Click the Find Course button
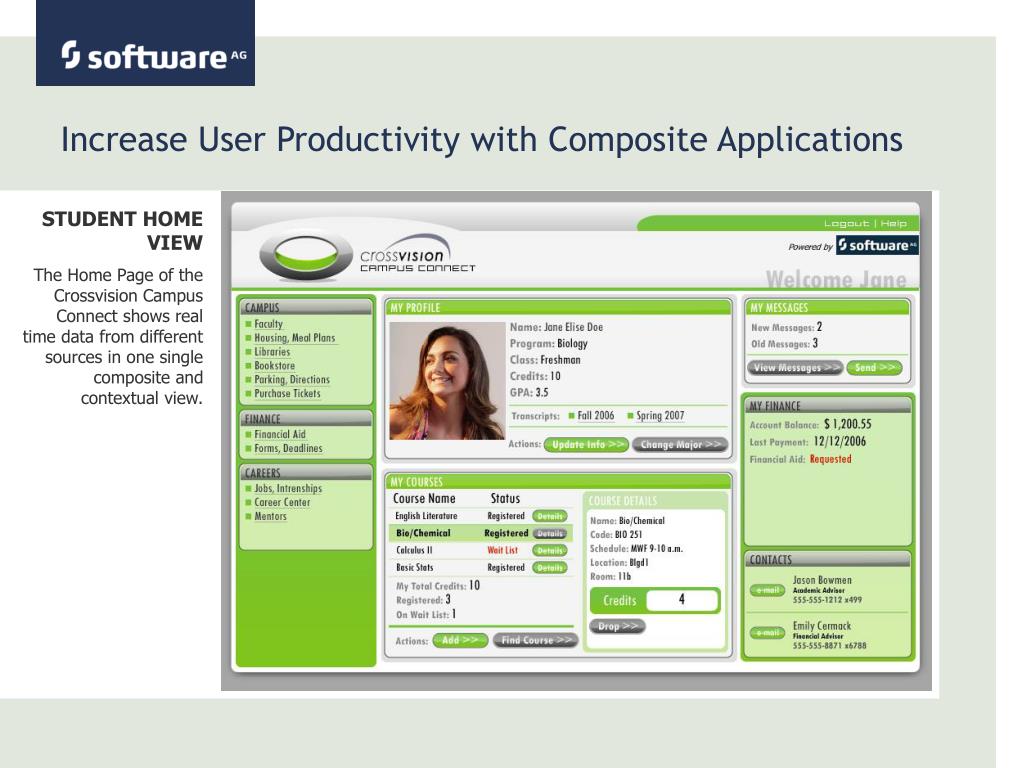 536,640
